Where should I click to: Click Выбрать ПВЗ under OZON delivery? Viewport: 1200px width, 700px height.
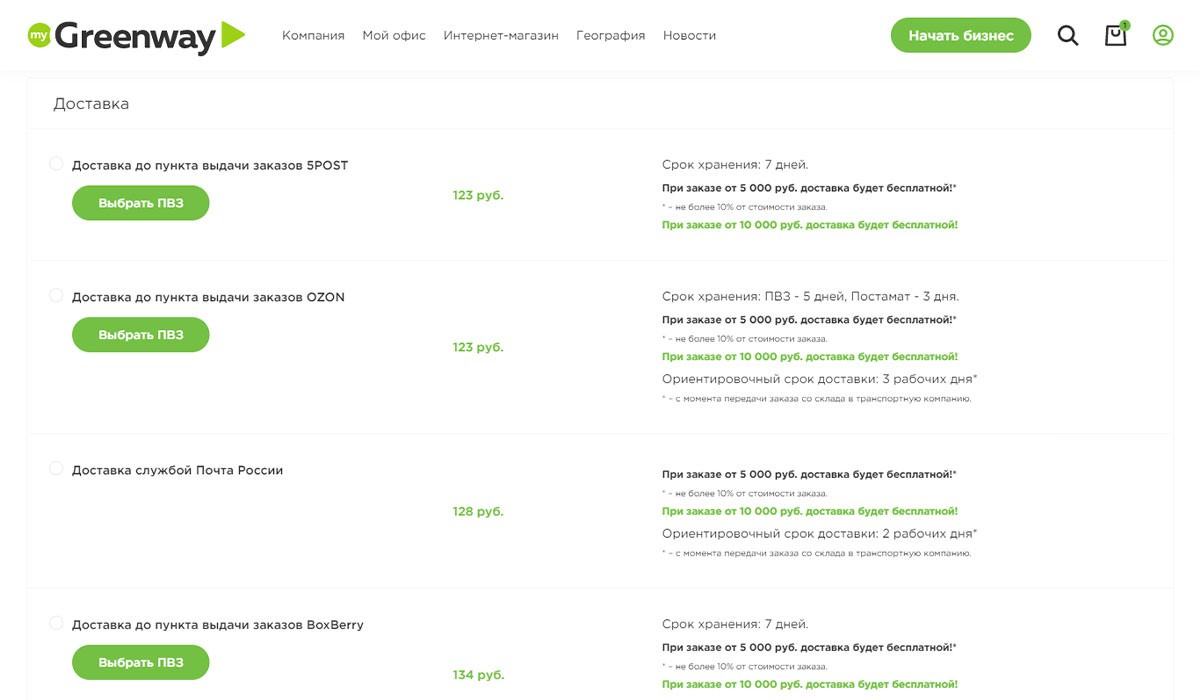[141, 335]
